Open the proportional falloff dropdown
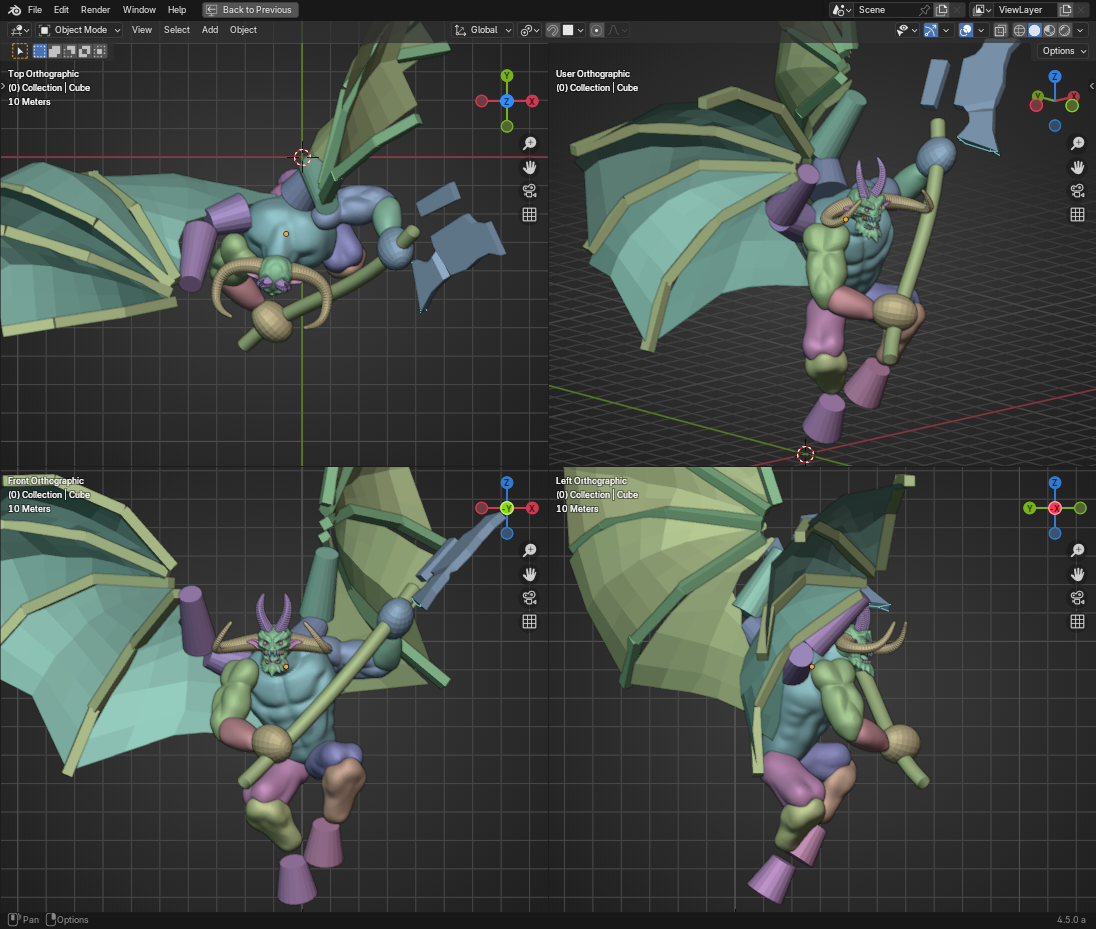 tap(617, 30)
